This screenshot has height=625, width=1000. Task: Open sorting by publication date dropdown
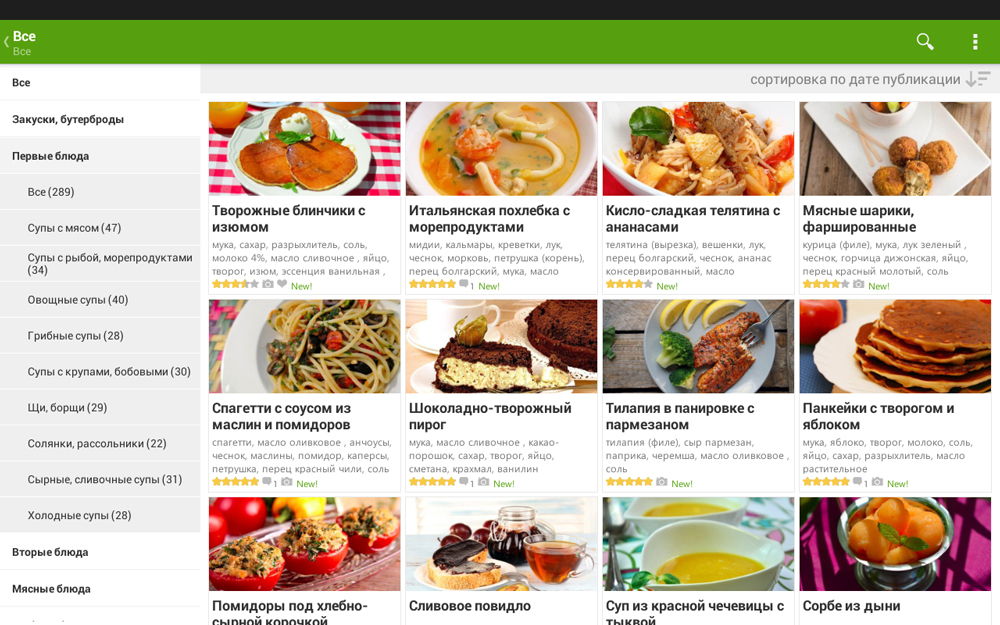point(855,79)
